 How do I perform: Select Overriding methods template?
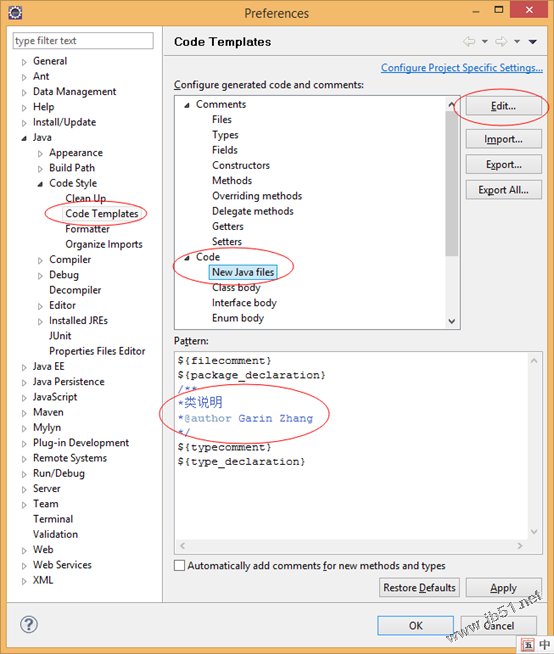(257, 196)
